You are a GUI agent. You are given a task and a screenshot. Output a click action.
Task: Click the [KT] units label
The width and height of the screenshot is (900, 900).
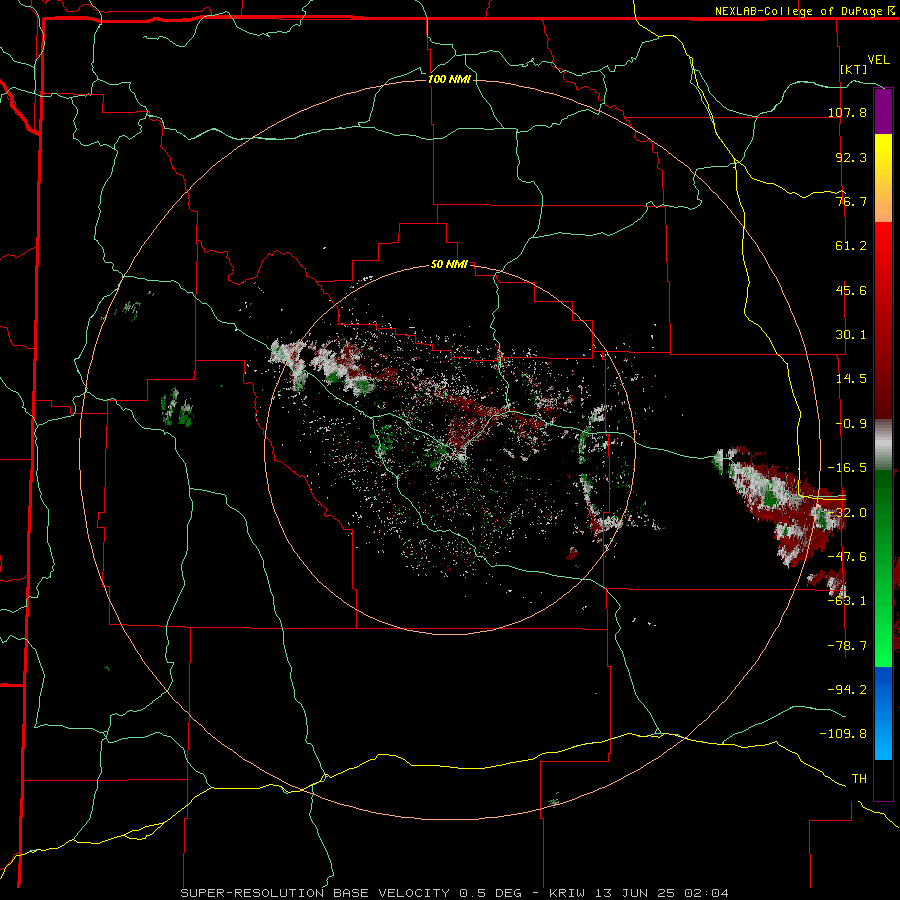coord(854,69)
